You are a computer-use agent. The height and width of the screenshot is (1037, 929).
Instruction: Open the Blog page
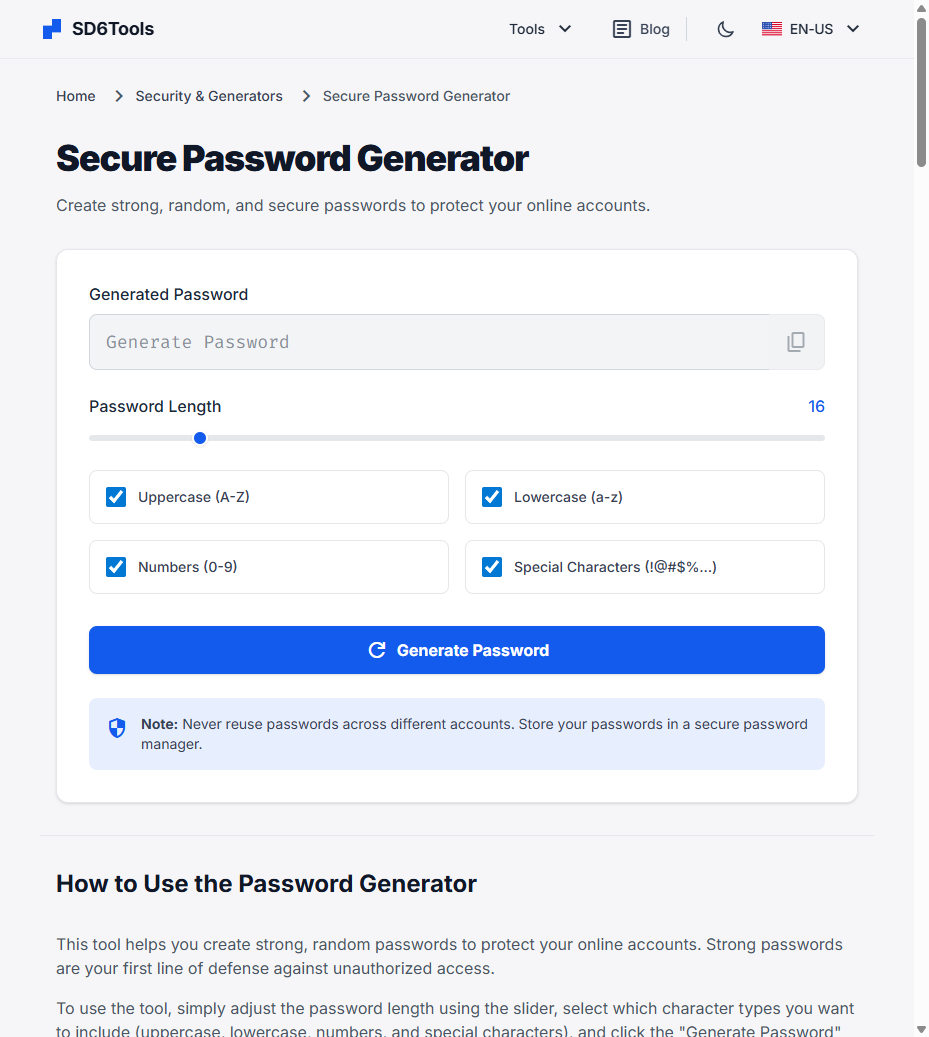(x=654, y=29)
